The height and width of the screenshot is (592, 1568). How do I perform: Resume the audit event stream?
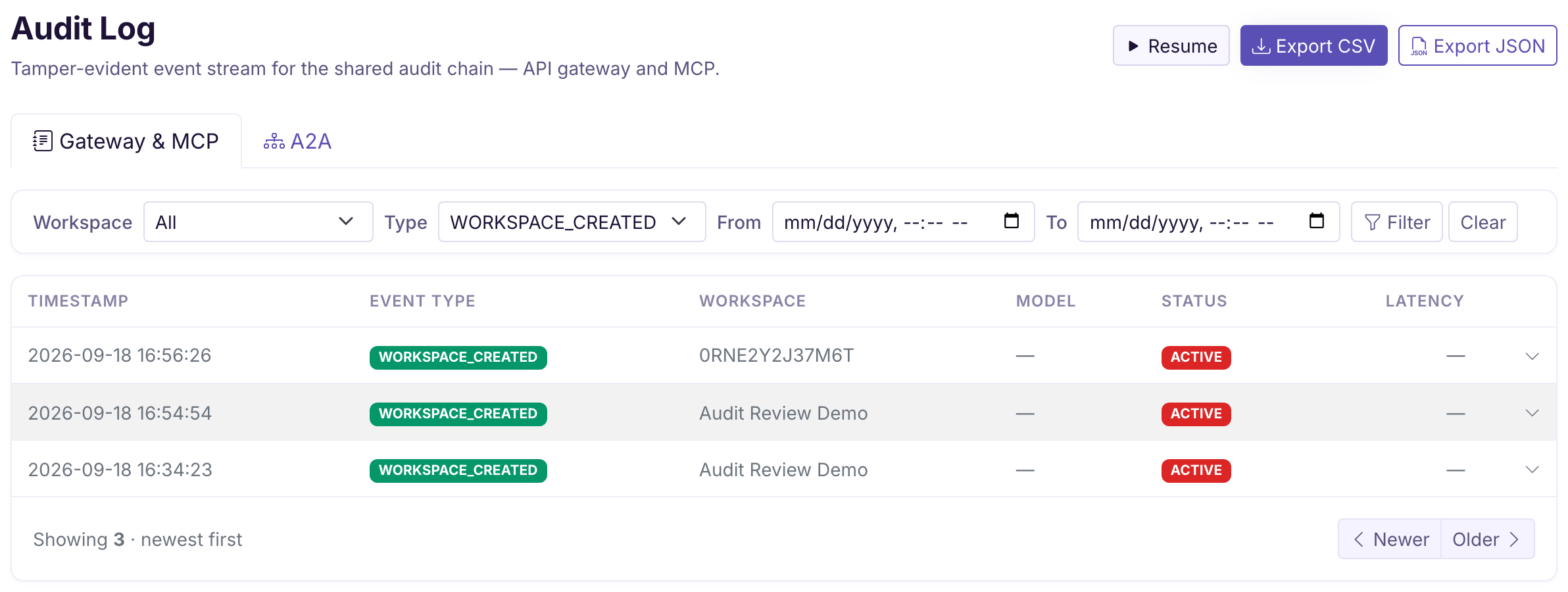point(1171,45)
